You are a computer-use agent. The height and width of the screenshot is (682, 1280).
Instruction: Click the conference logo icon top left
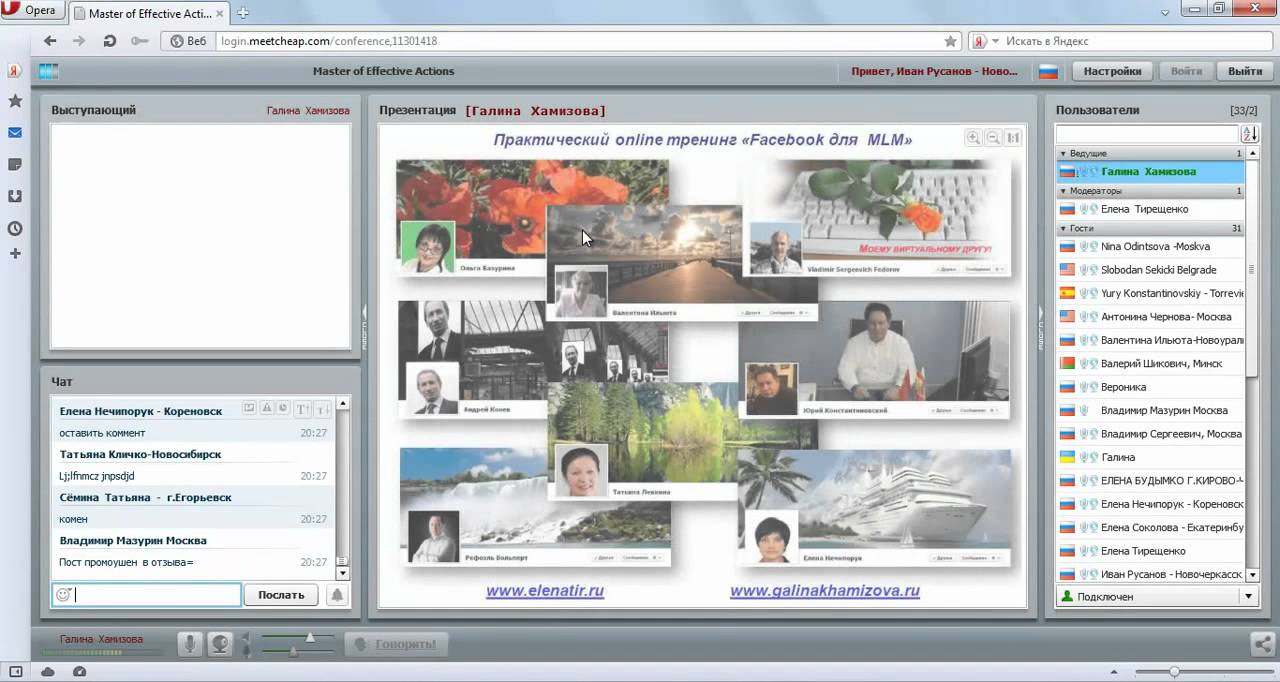(49, 71)
